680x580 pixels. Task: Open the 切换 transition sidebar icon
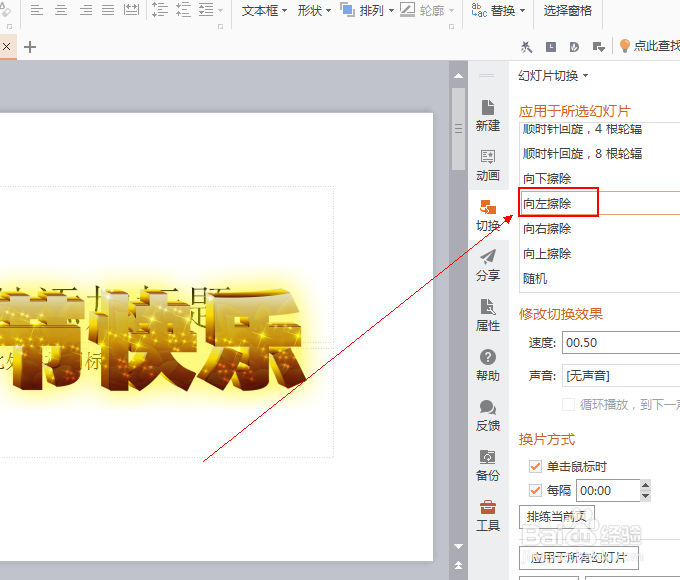click(x=488, y=216)
